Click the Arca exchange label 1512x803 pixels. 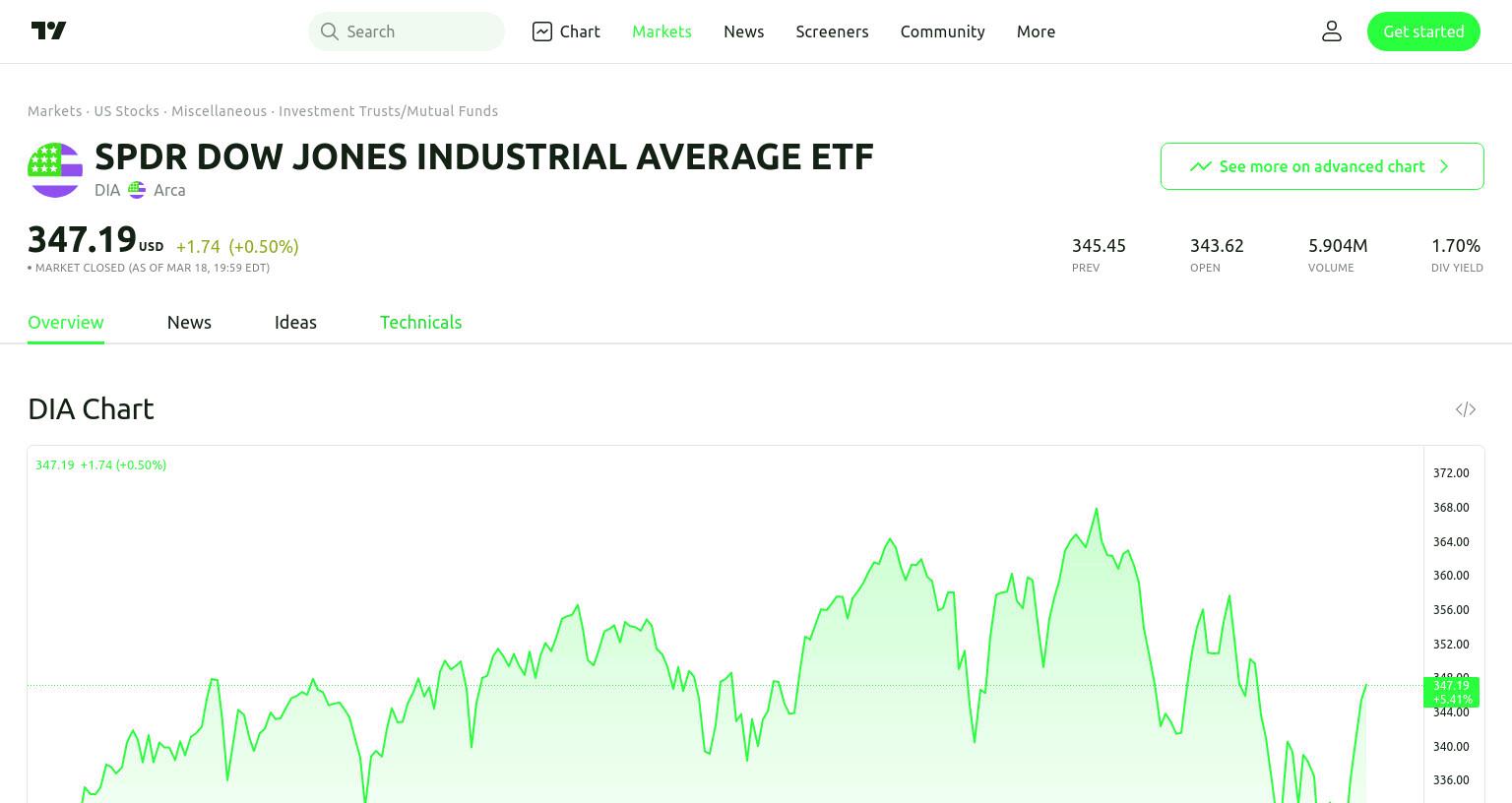point(169,190)
